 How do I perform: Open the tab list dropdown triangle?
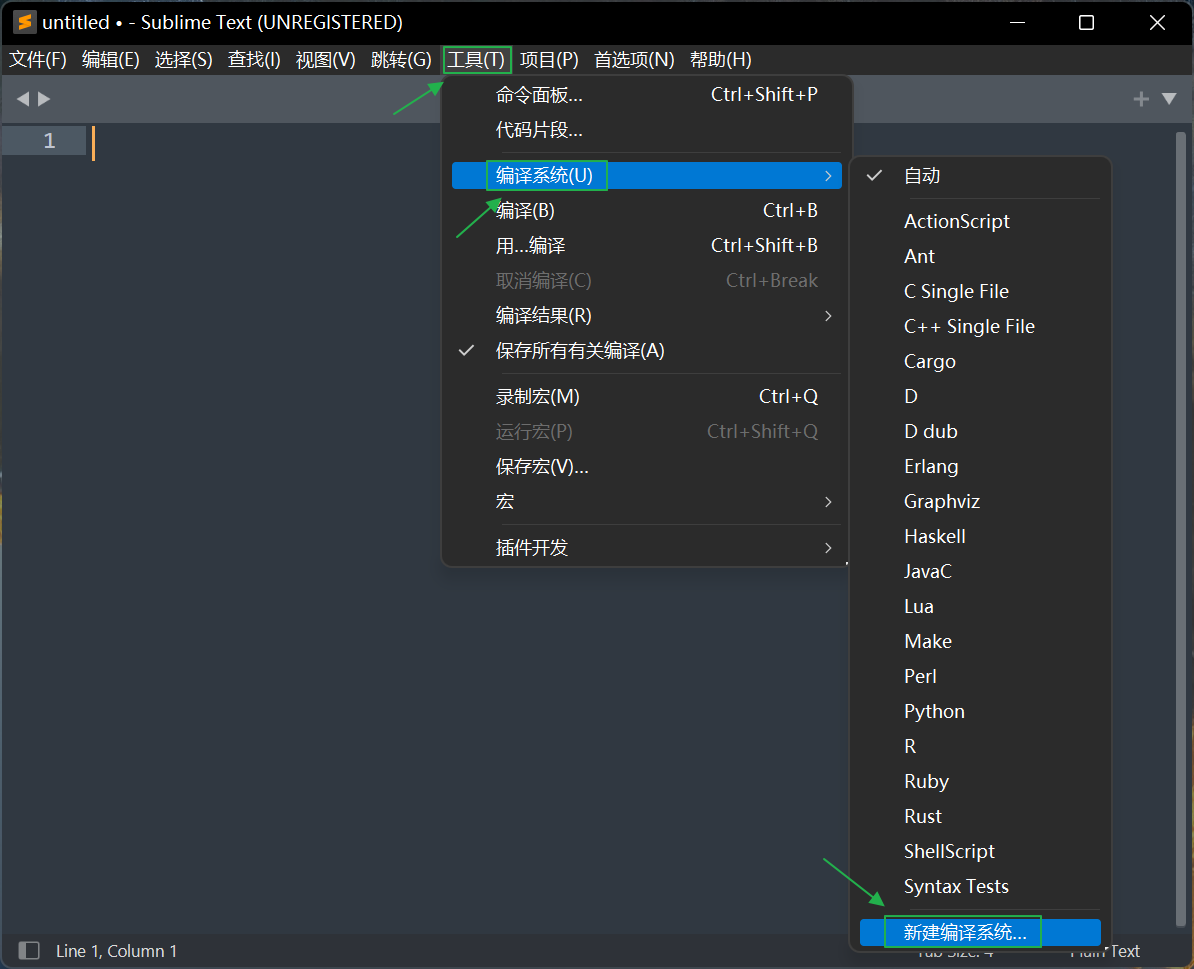(x=1169, y=99)
